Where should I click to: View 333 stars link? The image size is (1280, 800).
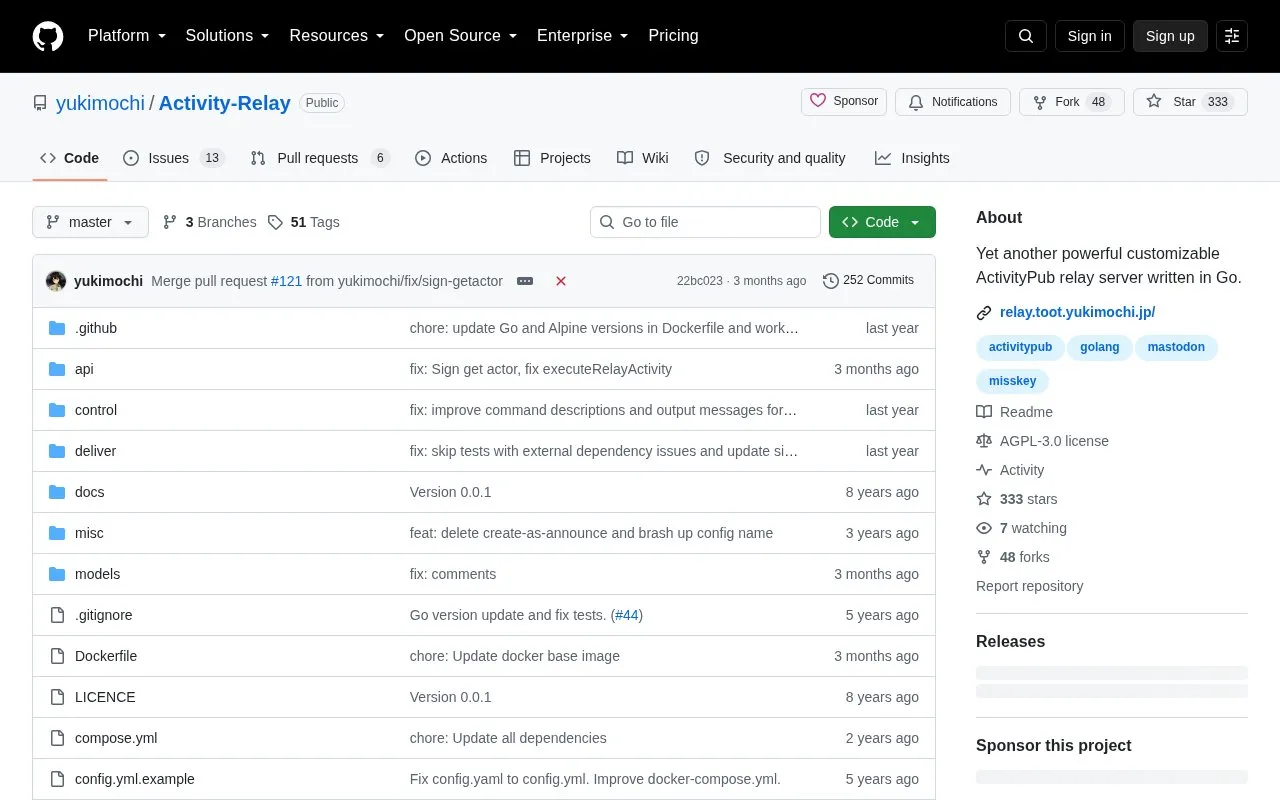[x=1017, y=499]
